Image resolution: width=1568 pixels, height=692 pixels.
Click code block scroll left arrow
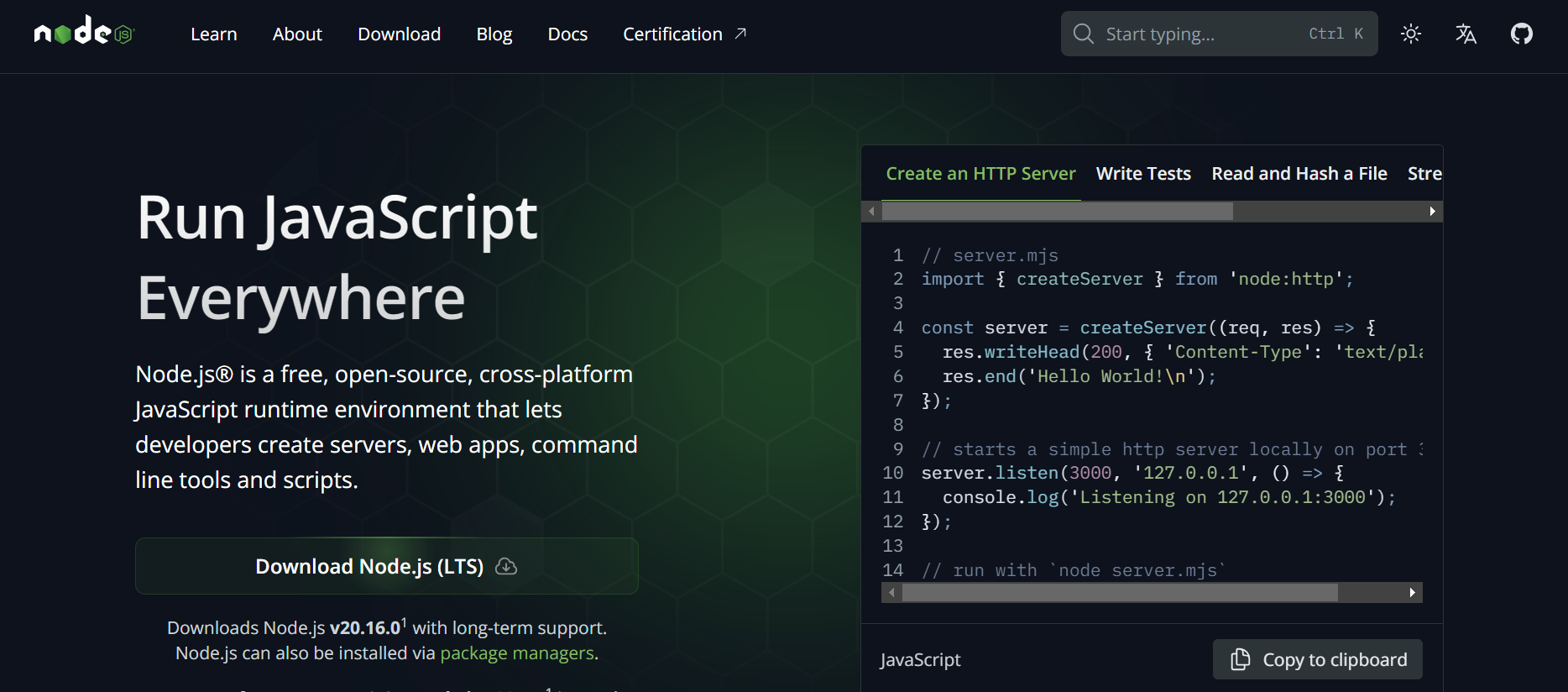click(891, 593)
